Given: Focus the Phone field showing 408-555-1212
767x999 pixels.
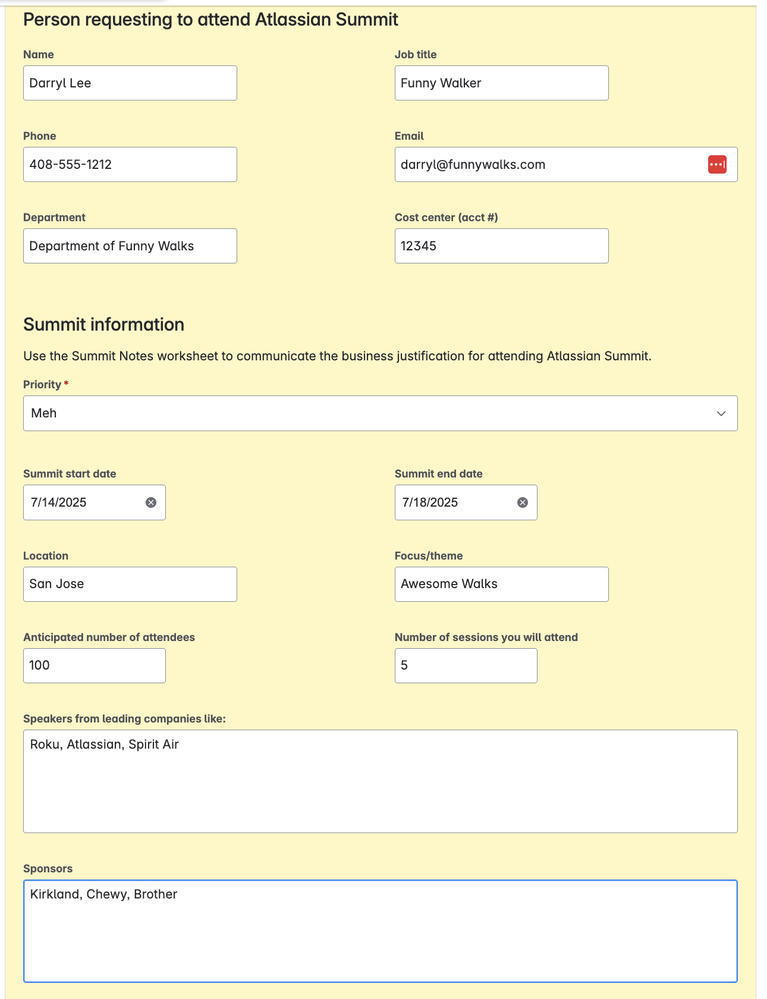Looking at the screenshot, I should coord(130,164).
